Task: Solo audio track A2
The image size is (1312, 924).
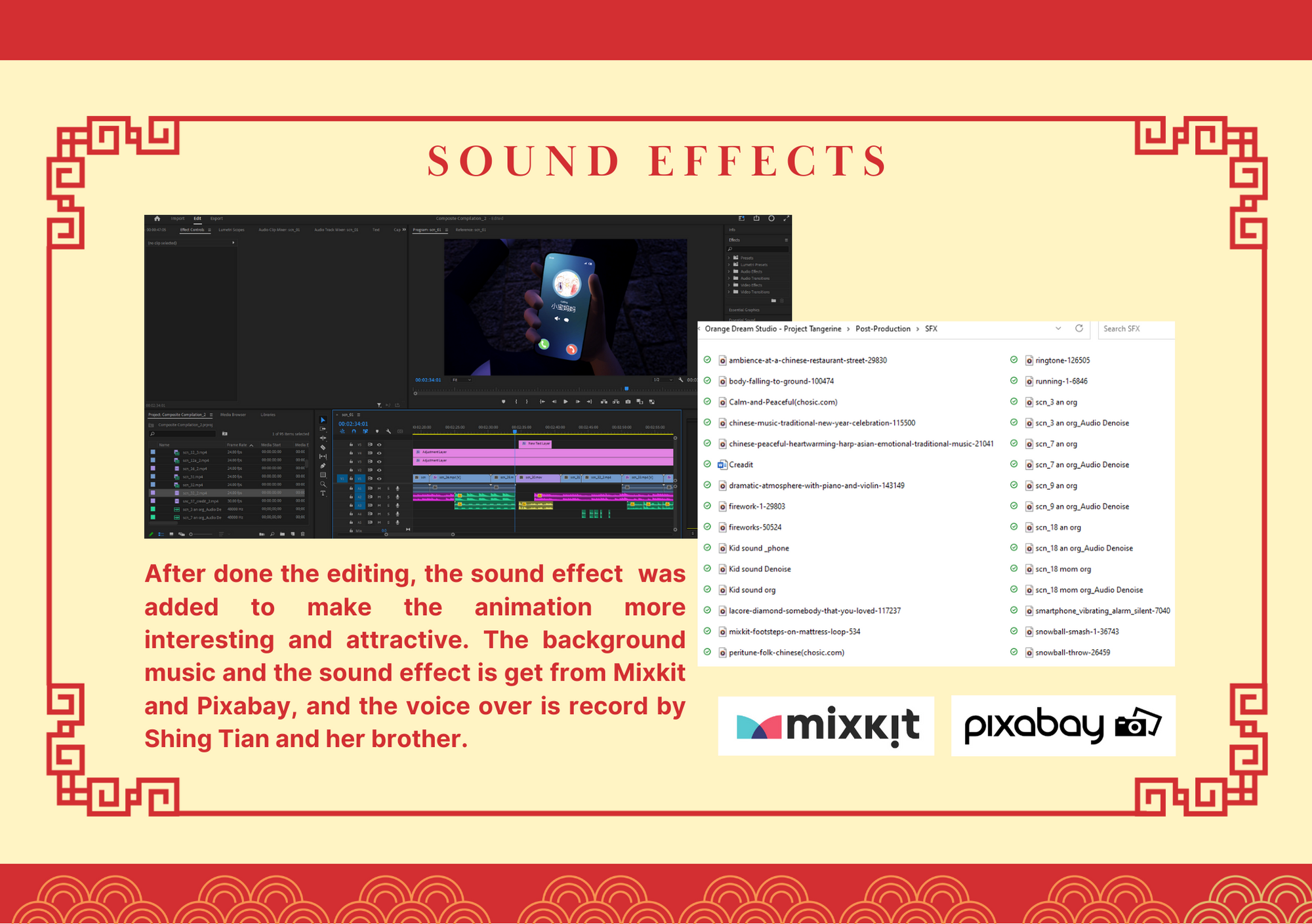Action: [x=388, y=497]
